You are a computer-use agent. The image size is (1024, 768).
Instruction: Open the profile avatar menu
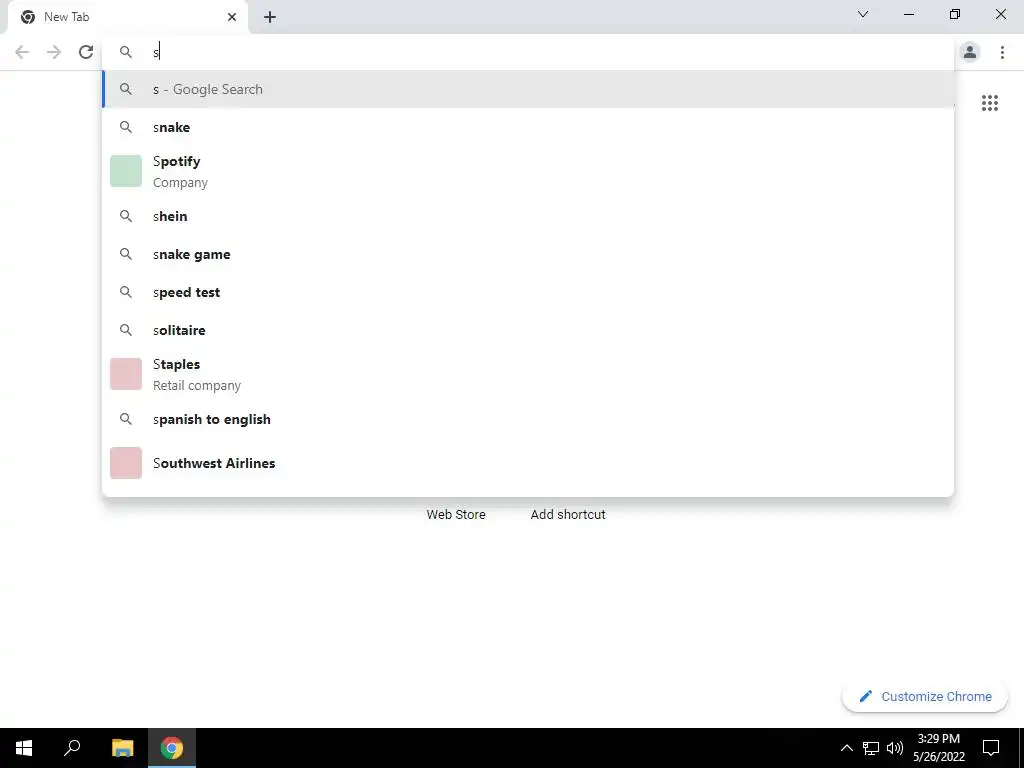click(x=970, y=52)
